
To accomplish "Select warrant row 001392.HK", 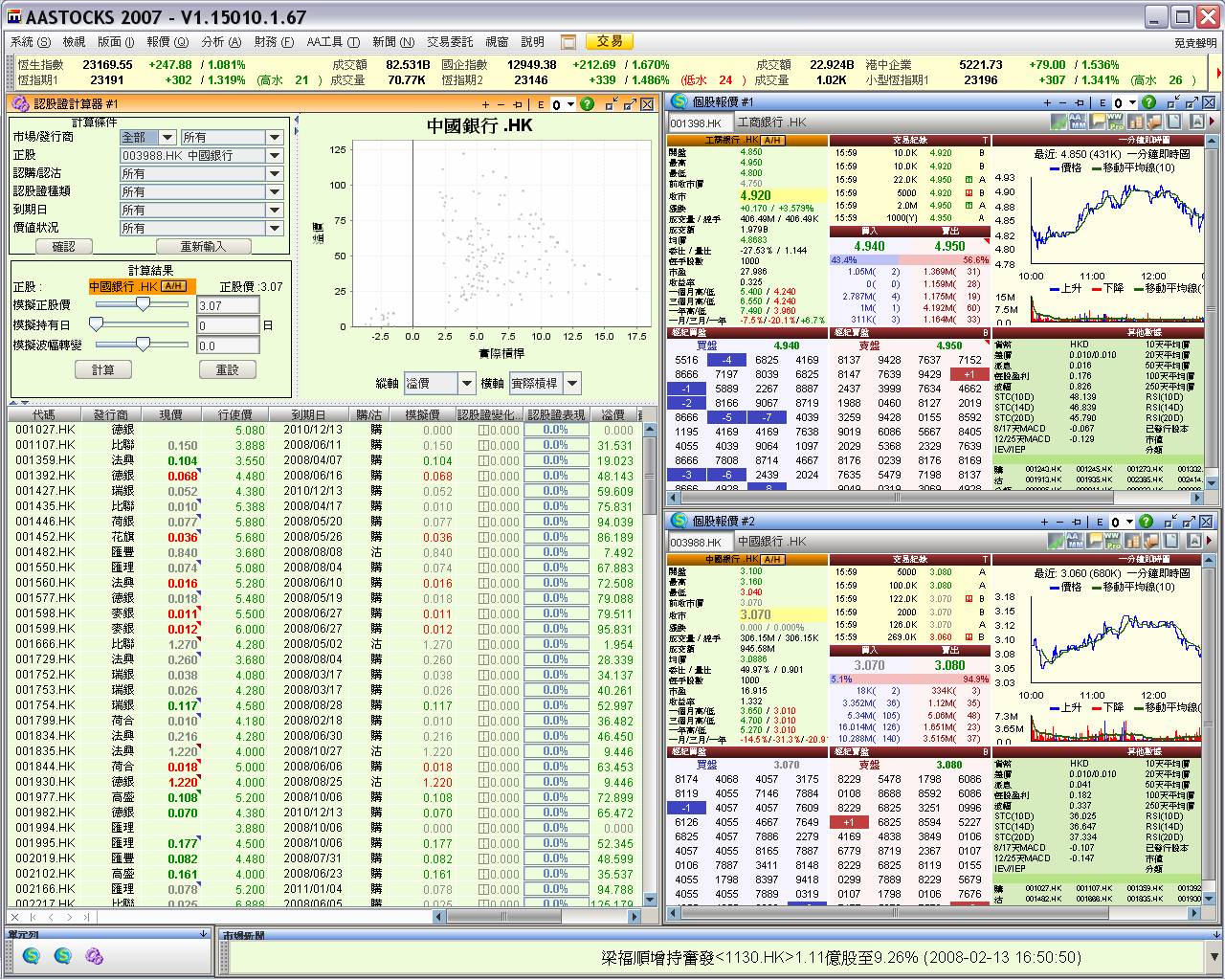I will point(323,476).
